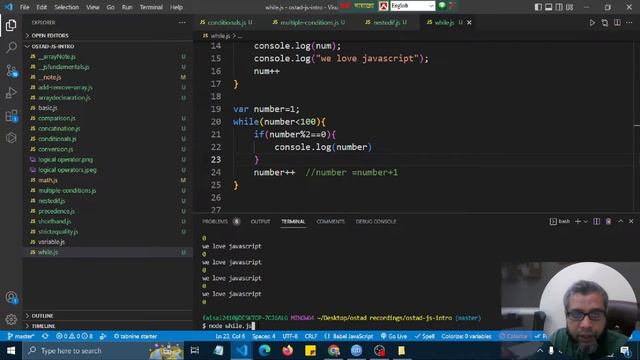Close the terminal panel
Image resolution: width=640 pixels, height=360 pixels.
click(x=631, y=221)
